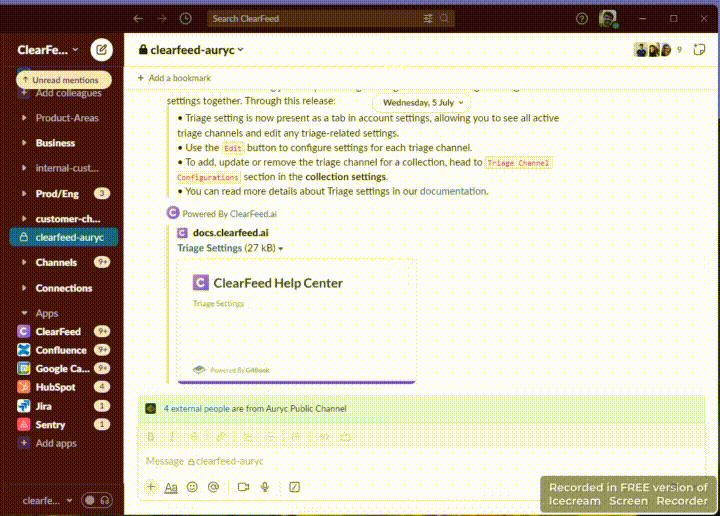Jump to Unread mentions
Image resolution: width=720 pixels, height=516 pixels.
64,80
